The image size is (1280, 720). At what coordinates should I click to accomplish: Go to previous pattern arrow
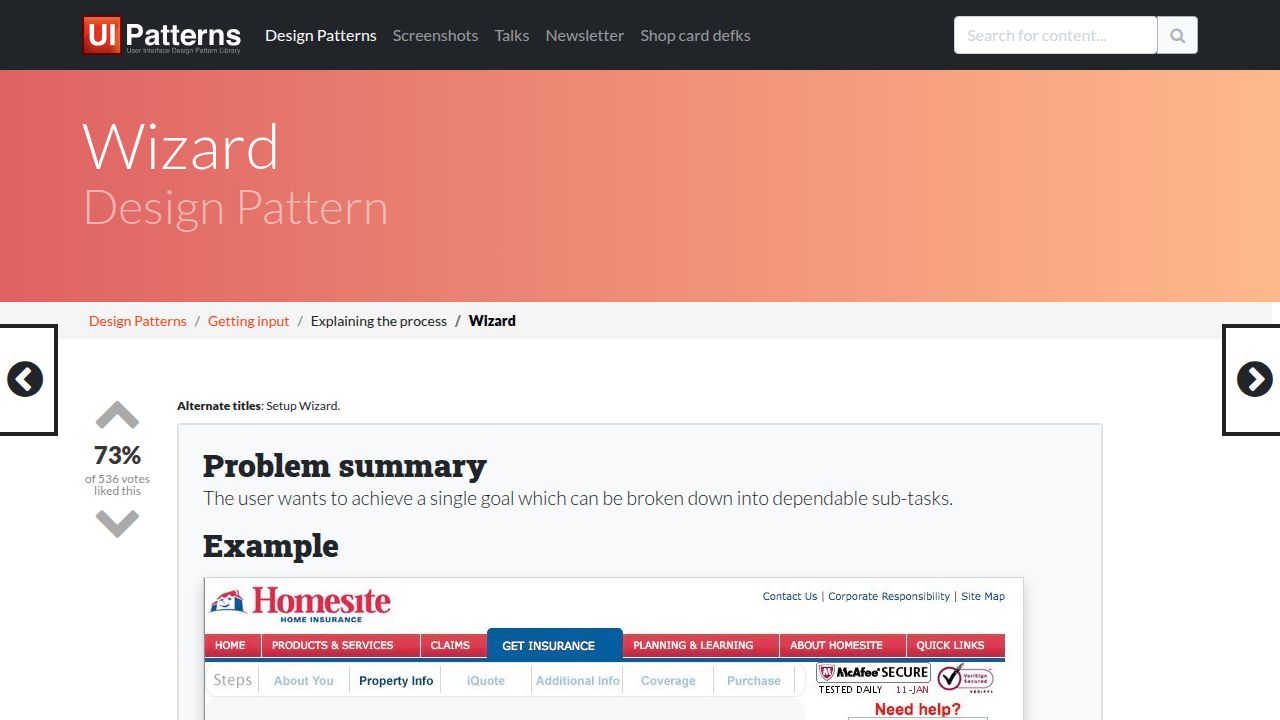(x=25, y=379)
